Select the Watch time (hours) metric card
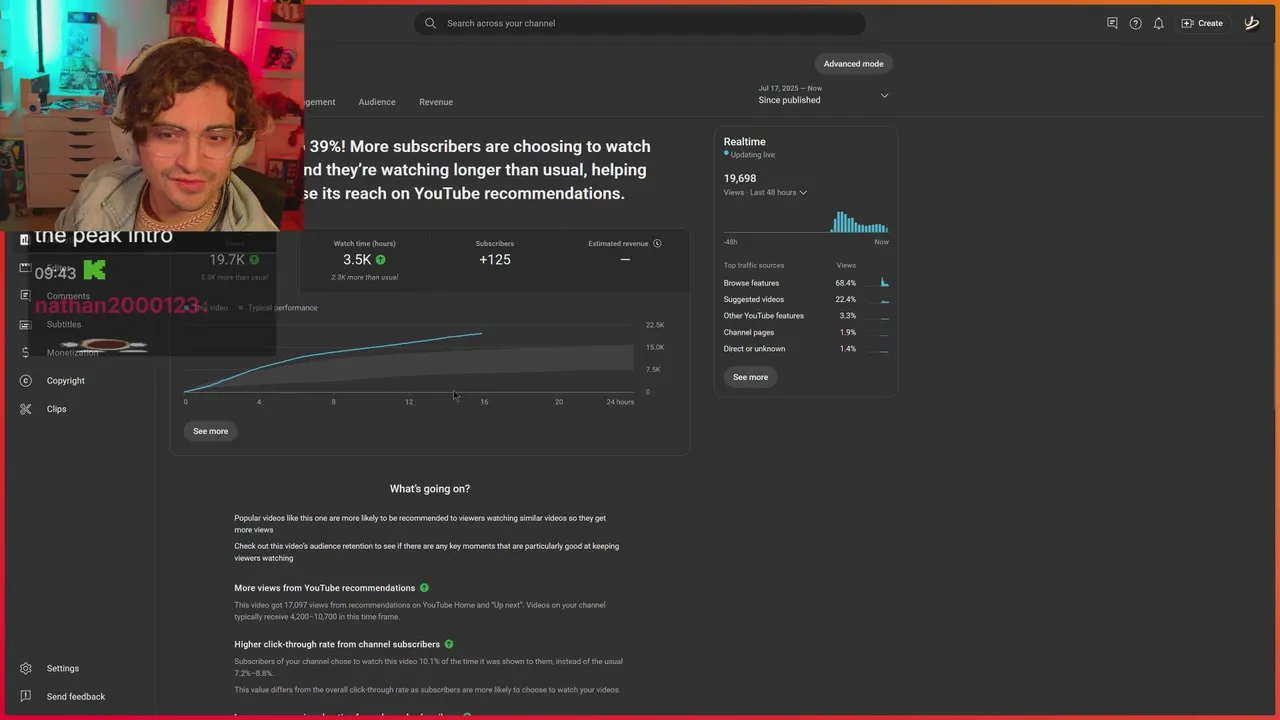1280x720 pixels. (x=365, y=261)
